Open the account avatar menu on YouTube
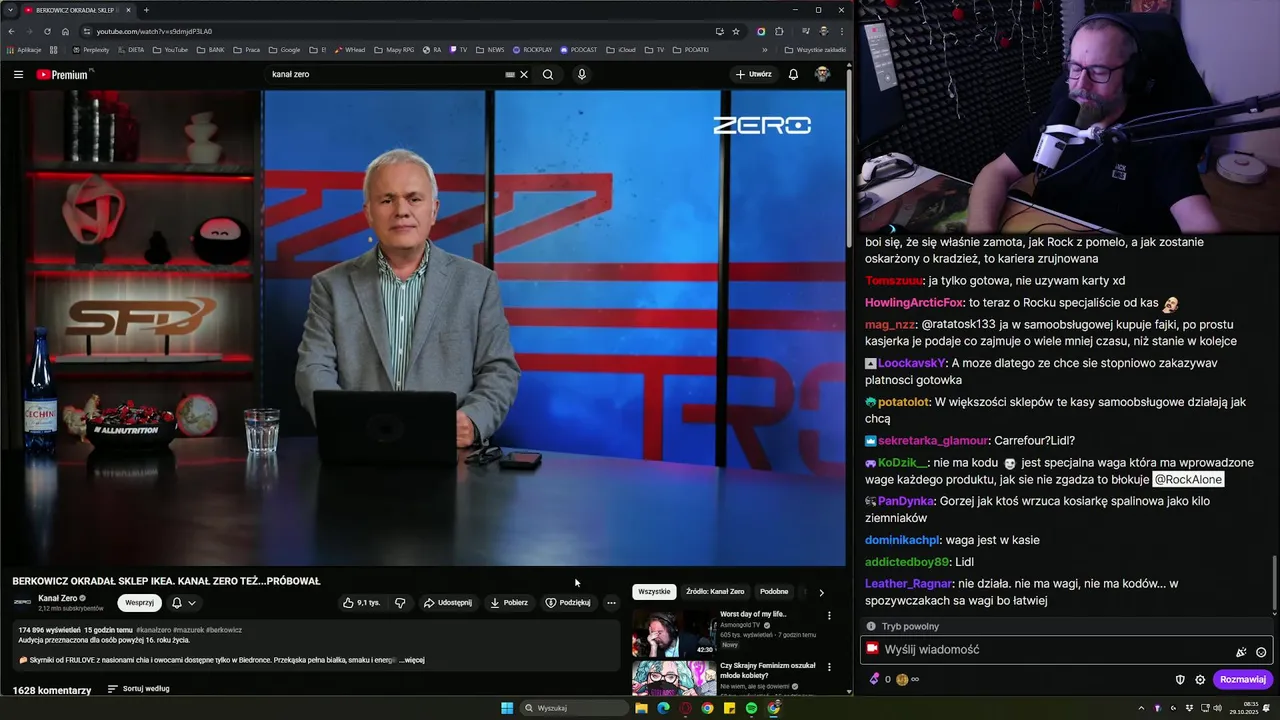The height and width of the screenshot is (720, 1280). [822, 74]
